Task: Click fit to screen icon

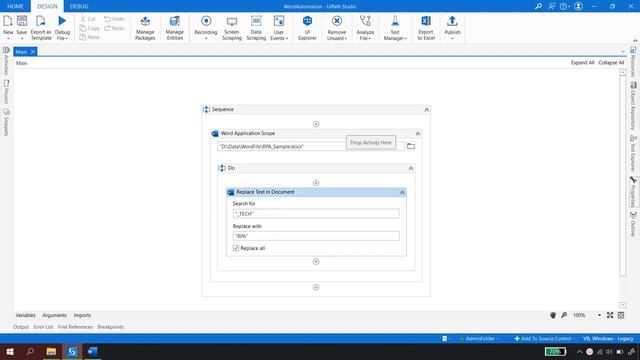Action: 610,315
